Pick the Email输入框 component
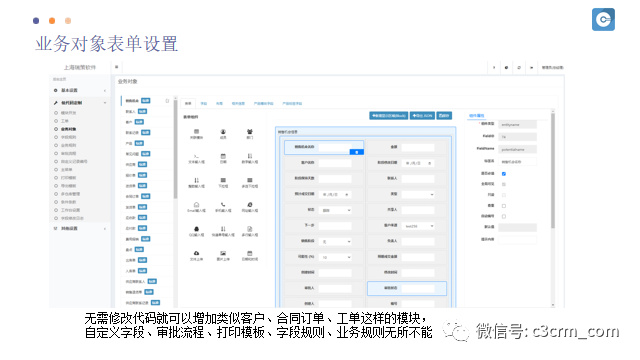The height and width of the screenshot is (360, 640). [x=196, y=207]
